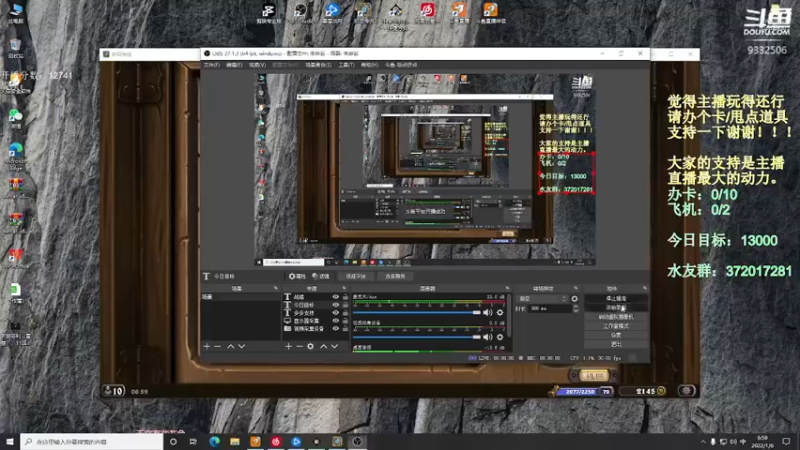Increase transition duration with stepper arrow
Image resolution: width=800 pixels, height=450 pixels.
point(576,307)
